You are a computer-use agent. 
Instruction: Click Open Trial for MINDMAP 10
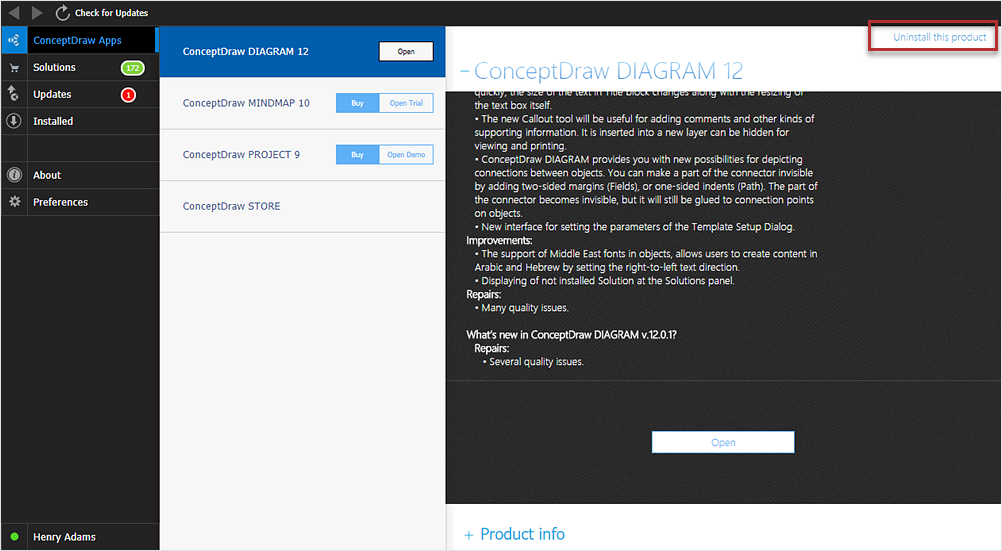click(406, 103)
